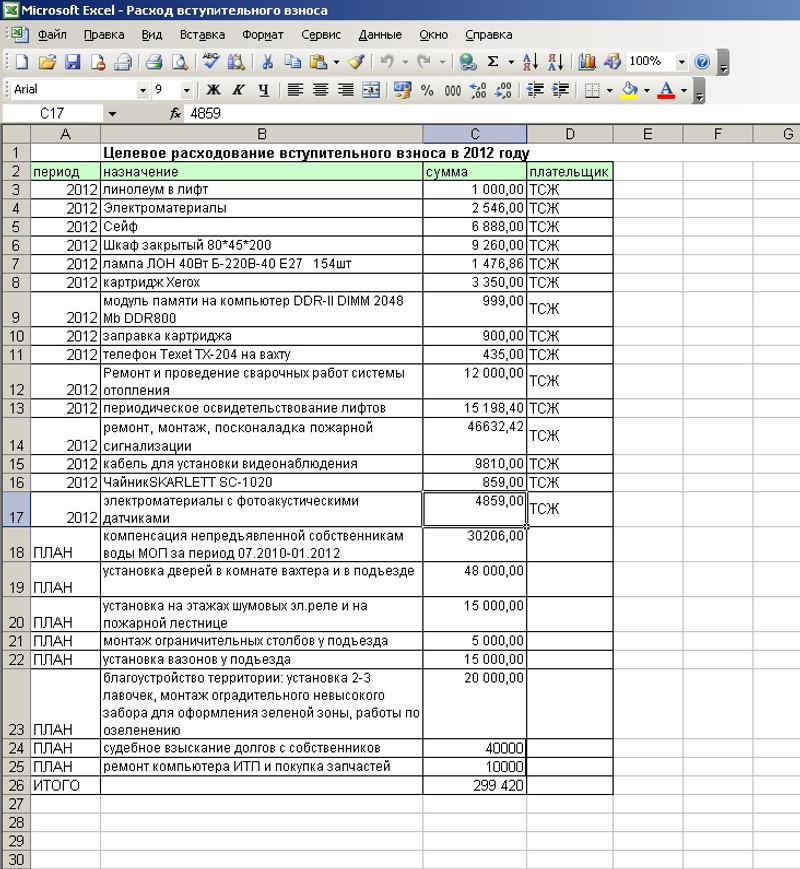Toggle underline formatting (Ч)
This screenshot has height=869, width=800.
263,90
